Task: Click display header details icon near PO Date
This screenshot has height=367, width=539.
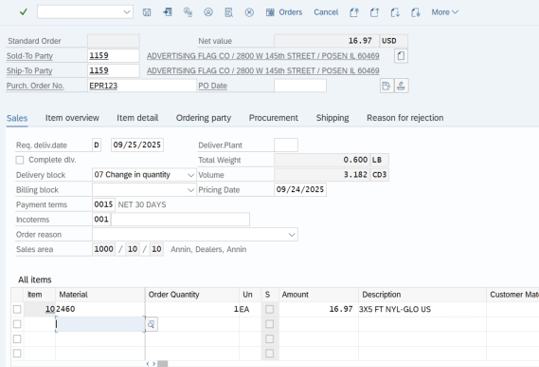Action: [387, 86]
